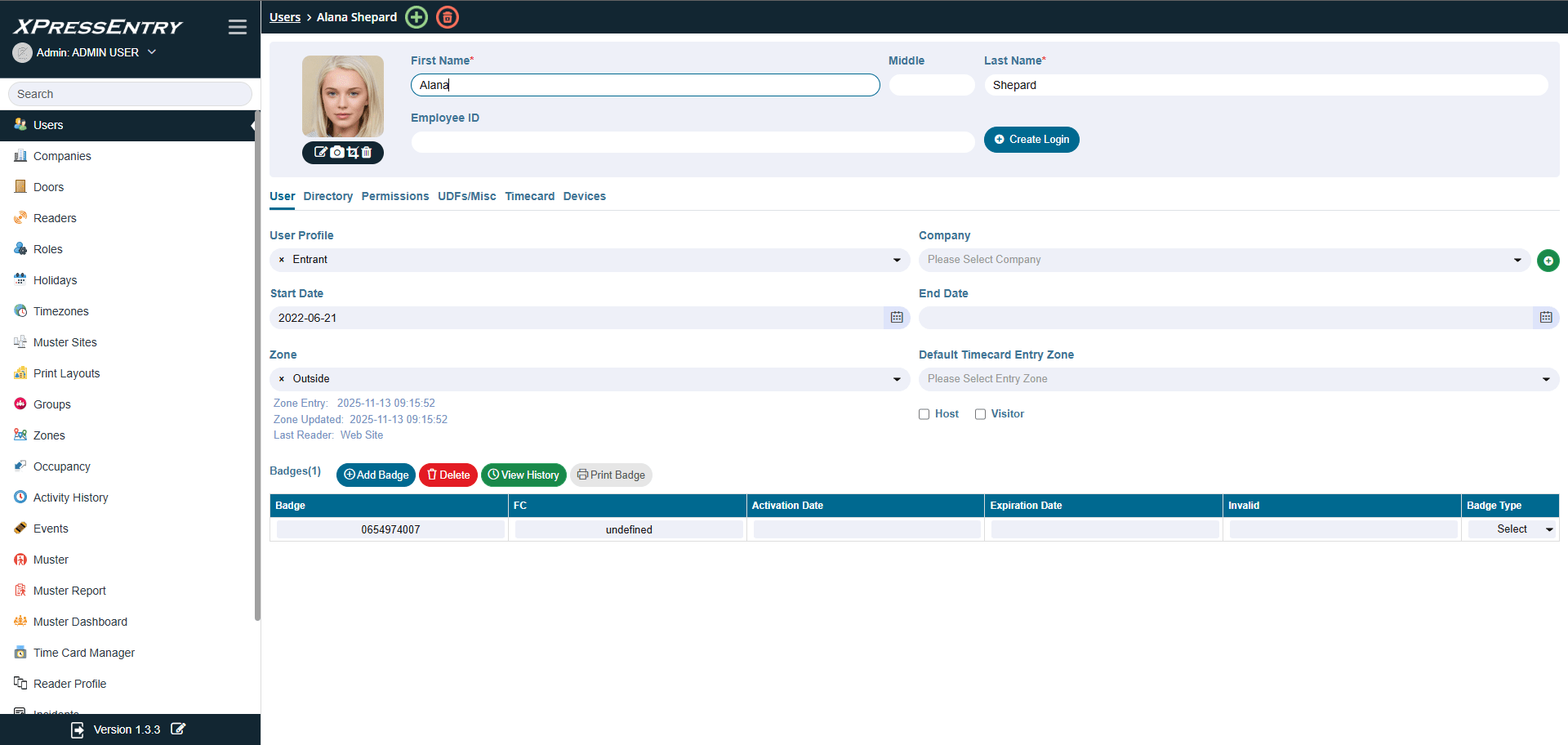The height and width of the screenshot is (745, 1568).
Task: Click the Employee ID input field
Action: click(693, 142)
